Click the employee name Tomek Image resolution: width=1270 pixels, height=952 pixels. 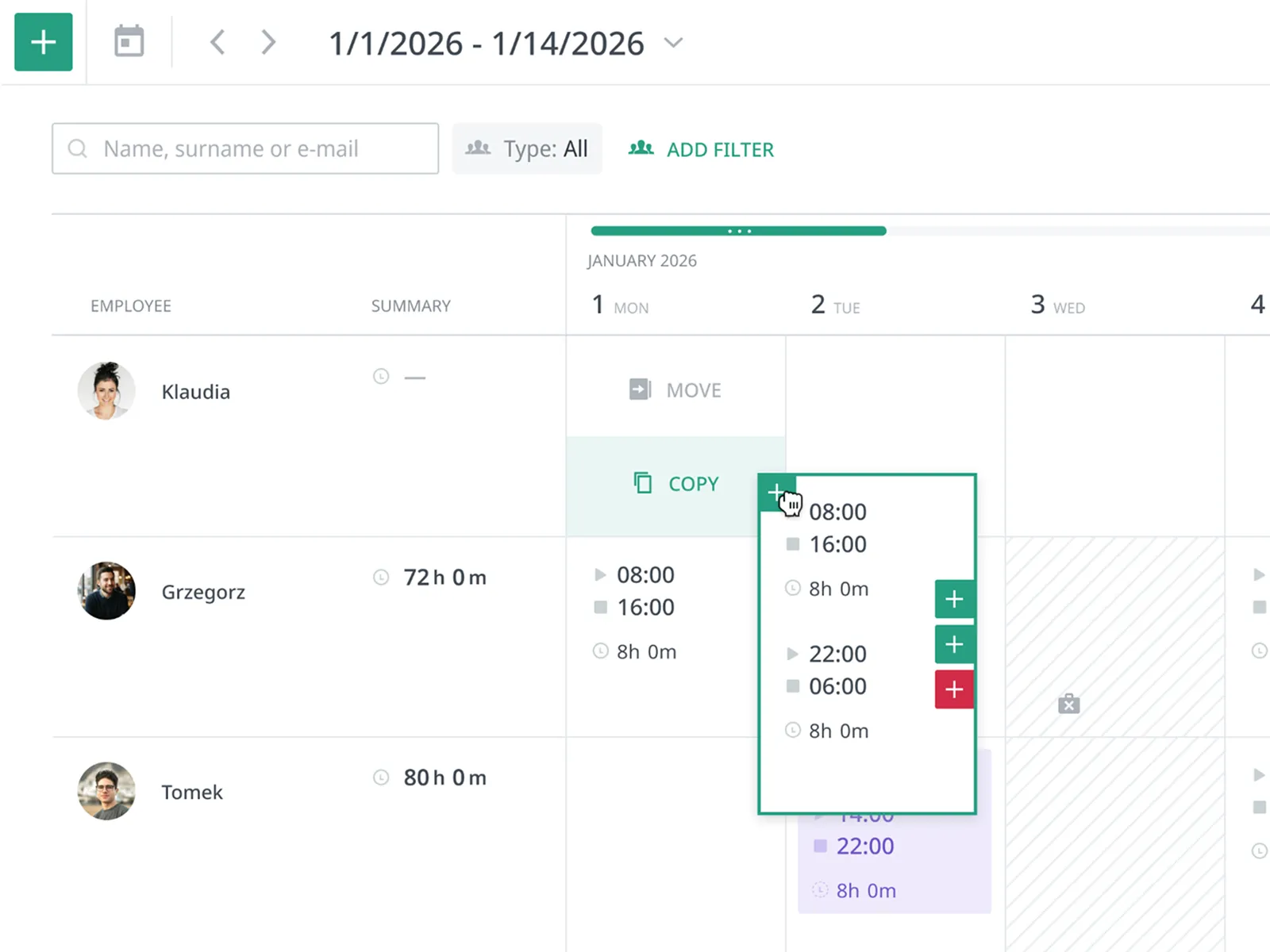click(192, 793)
